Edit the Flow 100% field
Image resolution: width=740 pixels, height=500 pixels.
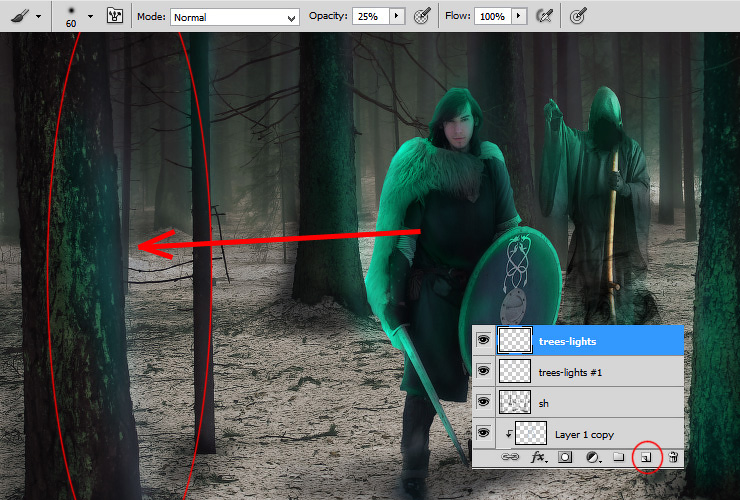click(x=493, y=17)
